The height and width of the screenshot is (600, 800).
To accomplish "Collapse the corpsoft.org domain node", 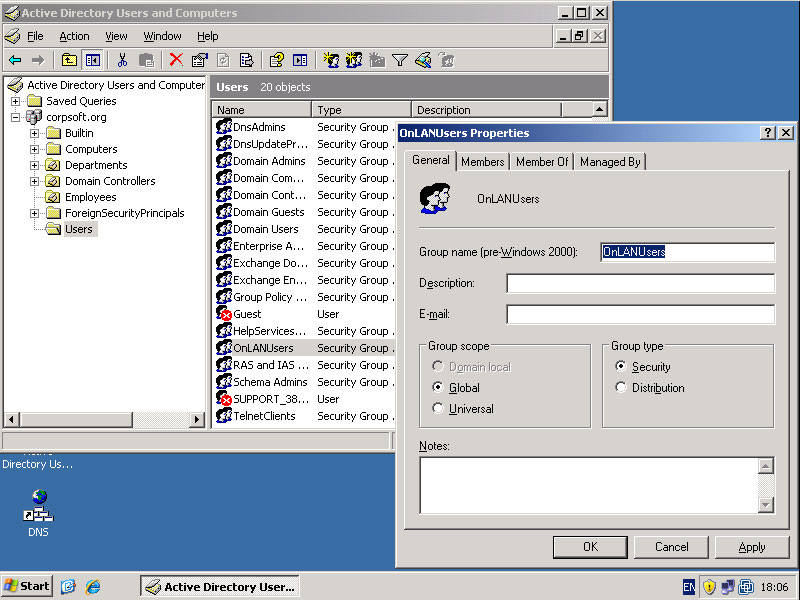I will pyautogui.click(x=16, y=117).
